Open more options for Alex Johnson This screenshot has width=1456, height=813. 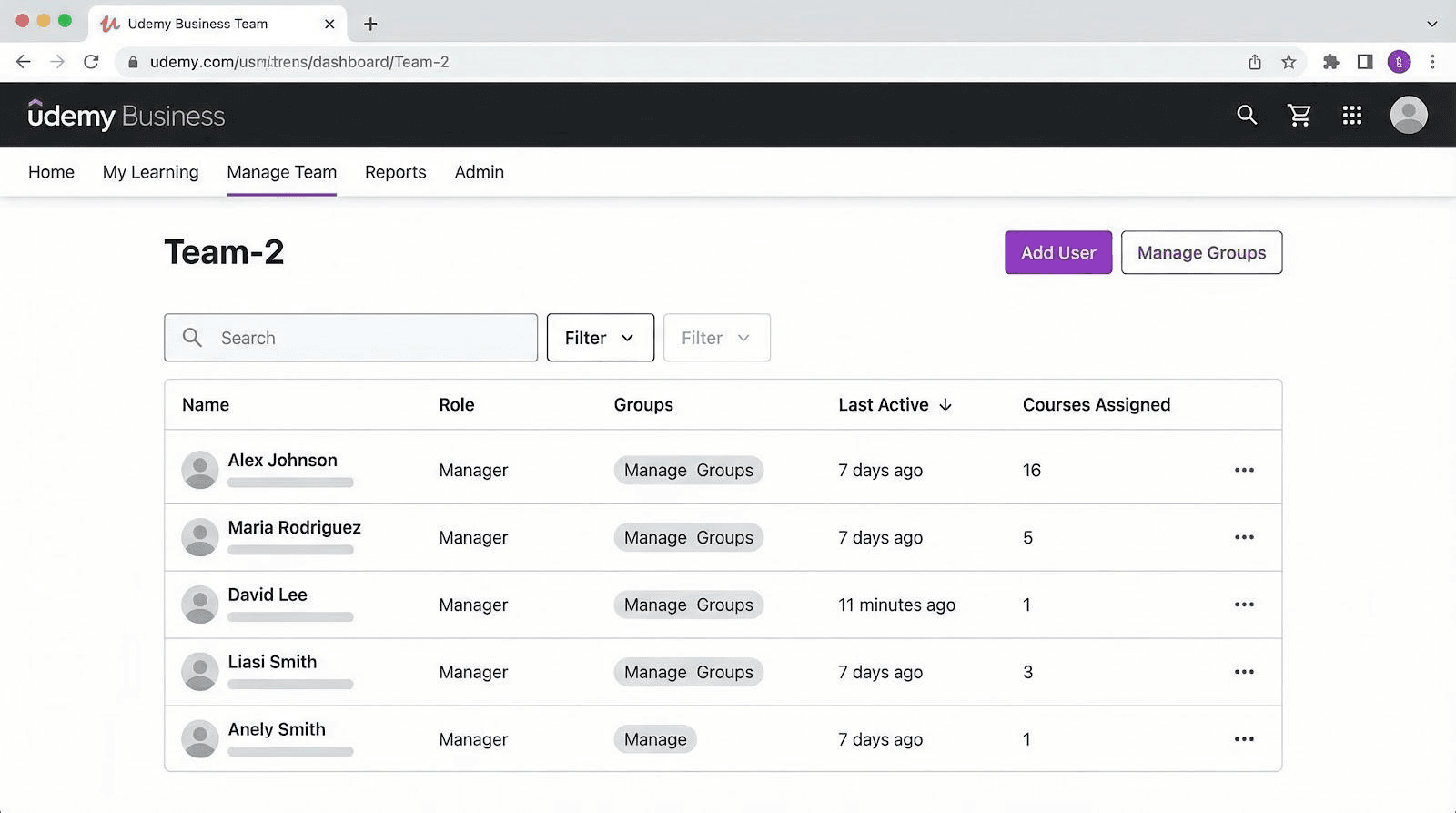[x=1244, y=470]
